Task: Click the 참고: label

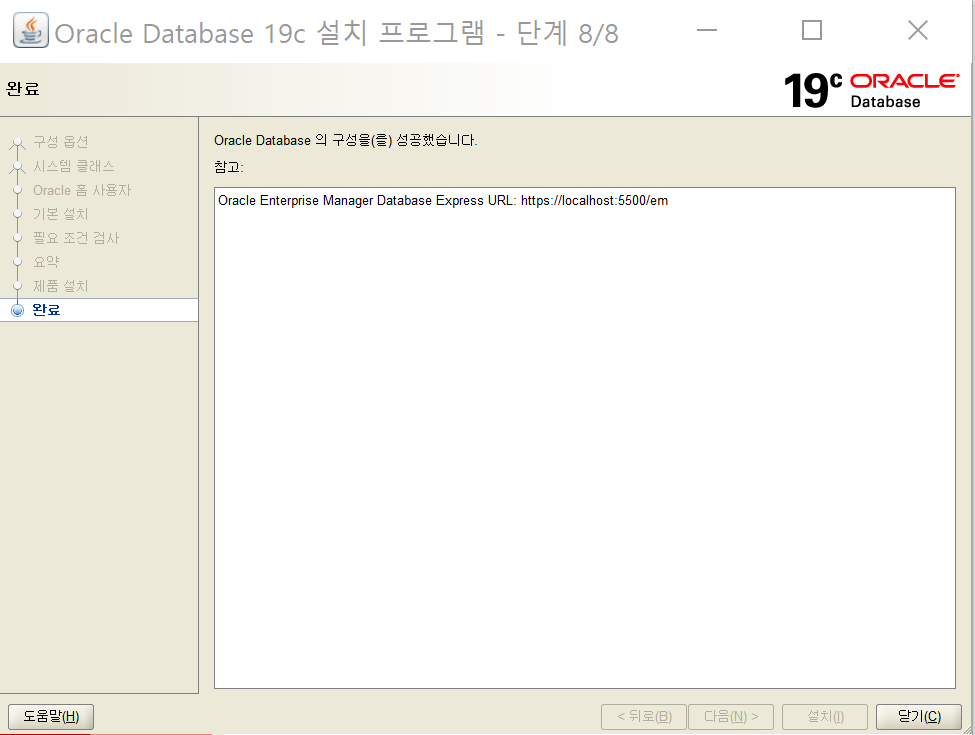Action: click(x=228, y=167)
